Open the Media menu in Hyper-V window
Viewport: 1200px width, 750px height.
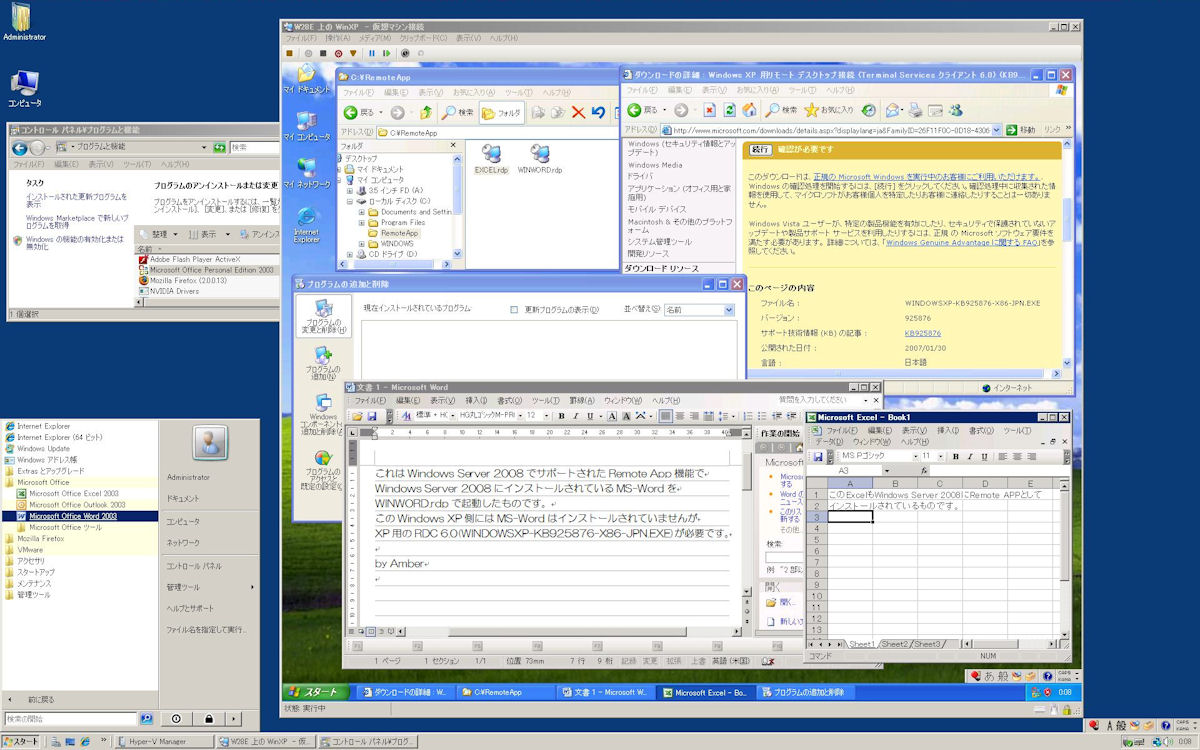[375, 38]
